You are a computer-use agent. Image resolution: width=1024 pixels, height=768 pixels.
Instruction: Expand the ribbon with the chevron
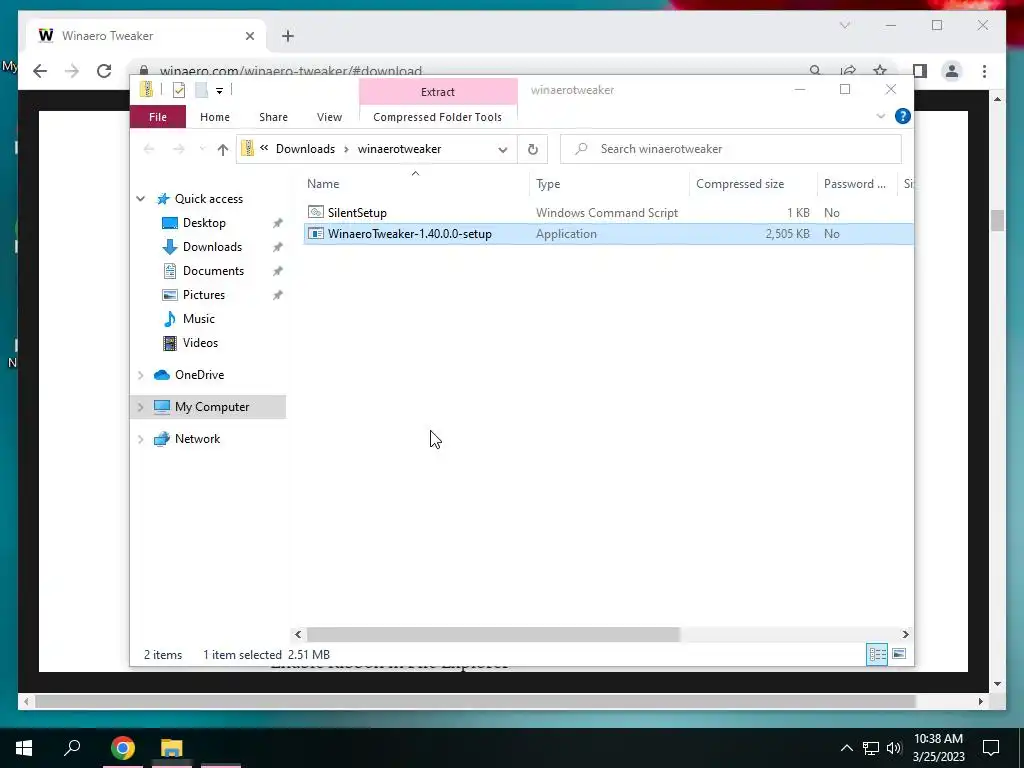tap(880, 116)
